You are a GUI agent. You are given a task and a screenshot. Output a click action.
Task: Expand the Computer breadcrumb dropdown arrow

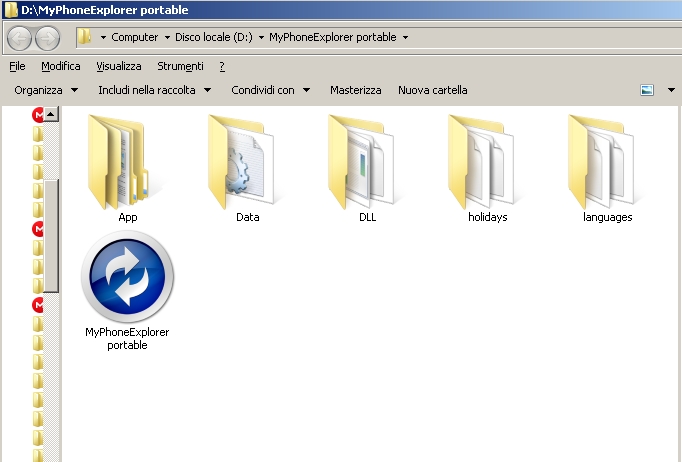coord(167,37)
